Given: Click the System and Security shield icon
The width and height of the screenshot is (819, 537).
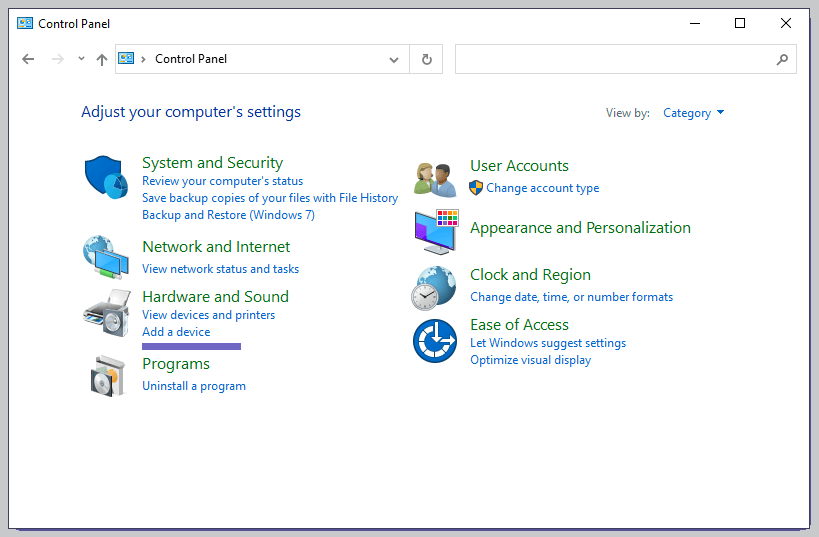Looking at the screenshot, I should [106, 177].
